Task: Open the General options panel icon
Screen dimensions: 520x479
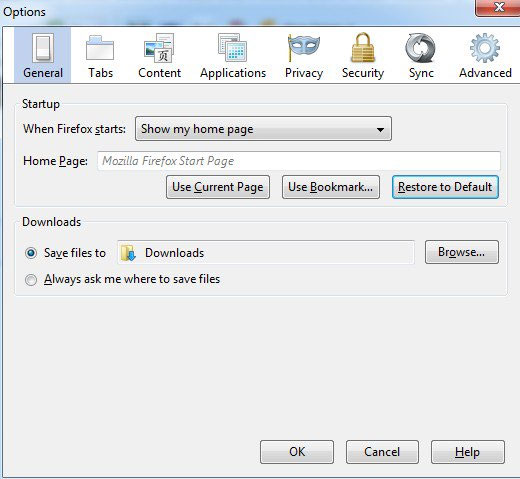Action: pos(43,55)
